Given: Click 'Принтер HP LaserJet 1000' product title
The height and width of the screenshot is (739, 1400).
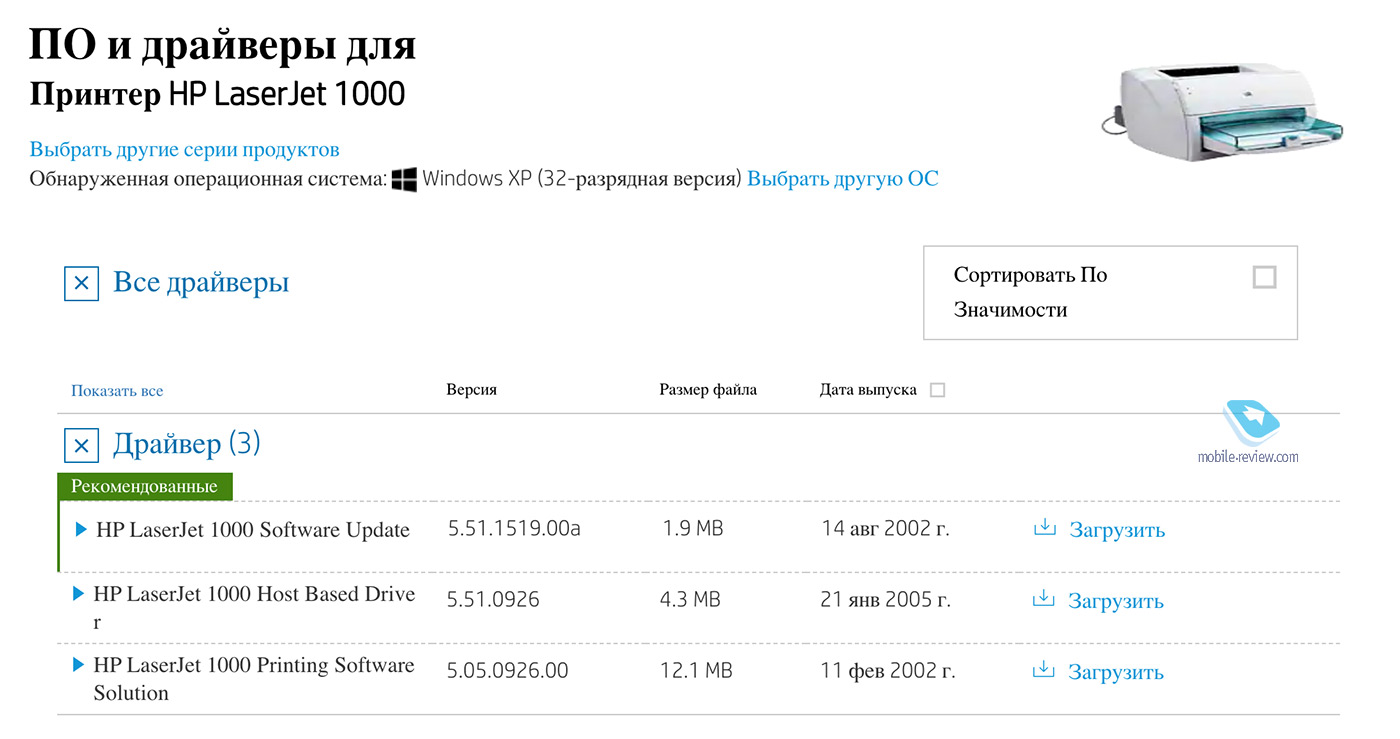Looking at the screenshot, I should click(x=218, y=94).
